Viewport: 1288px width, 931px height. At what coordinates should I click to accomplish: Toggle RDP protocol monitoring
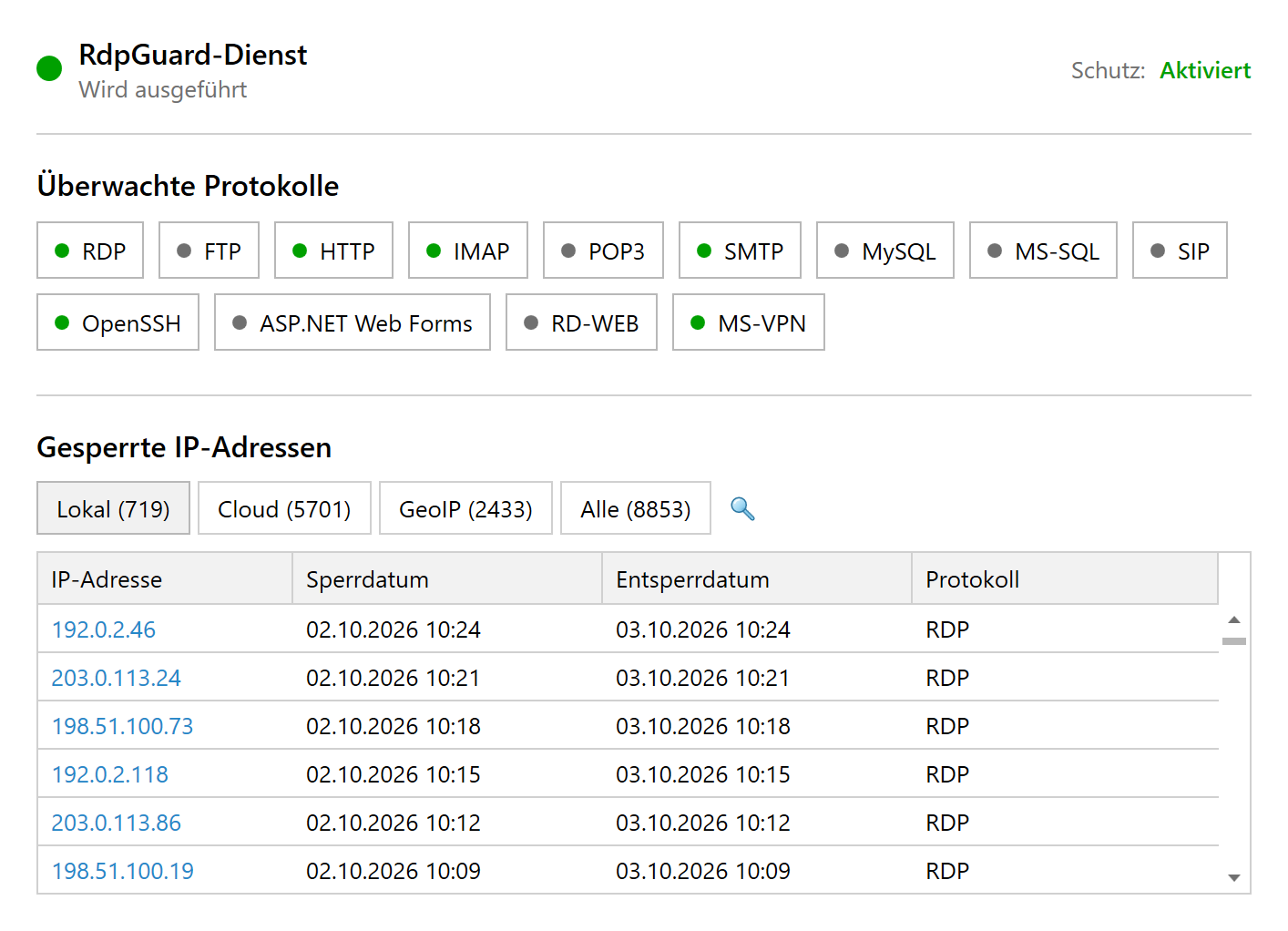[x=90, y=251]
